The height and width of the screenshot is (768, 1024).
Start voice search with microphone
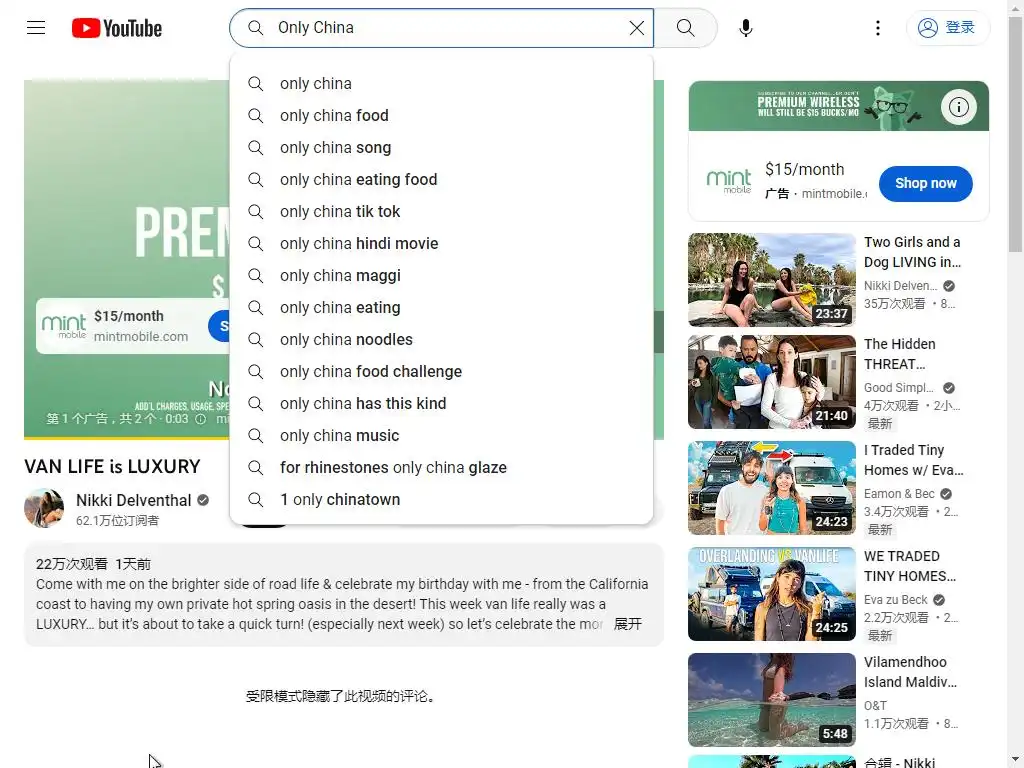(745, 27)
